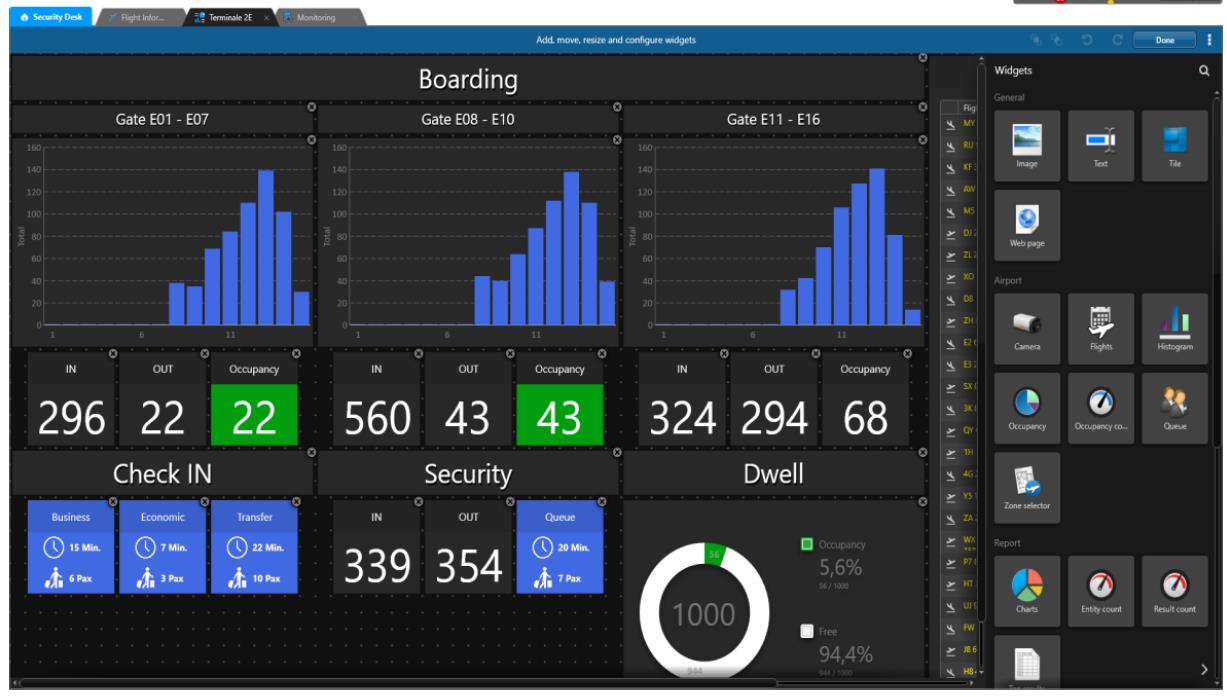1227x697 pixels.
Task: Select the Camera widget icon
Action: pyautogui.click(x=1028, y=327)
